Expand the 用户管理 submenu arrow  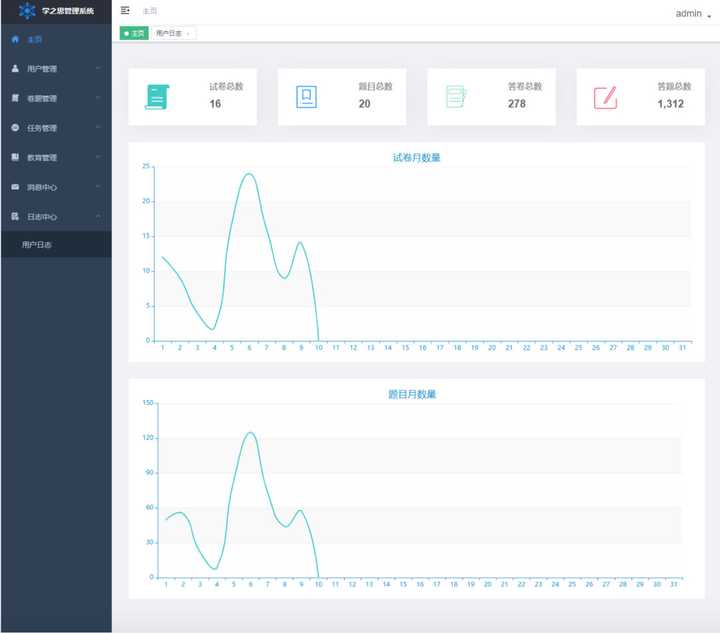tap(98, 68)
